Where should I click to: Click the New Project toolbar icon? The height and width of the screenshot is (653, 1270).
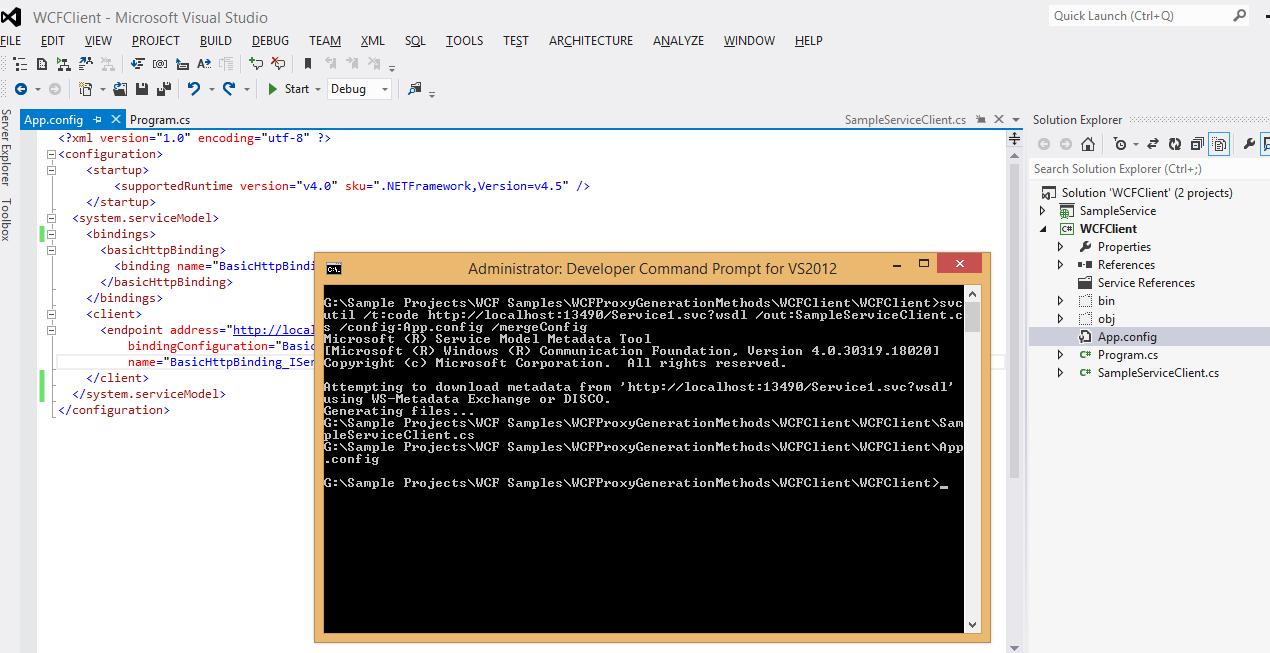(x=85, y=89)
